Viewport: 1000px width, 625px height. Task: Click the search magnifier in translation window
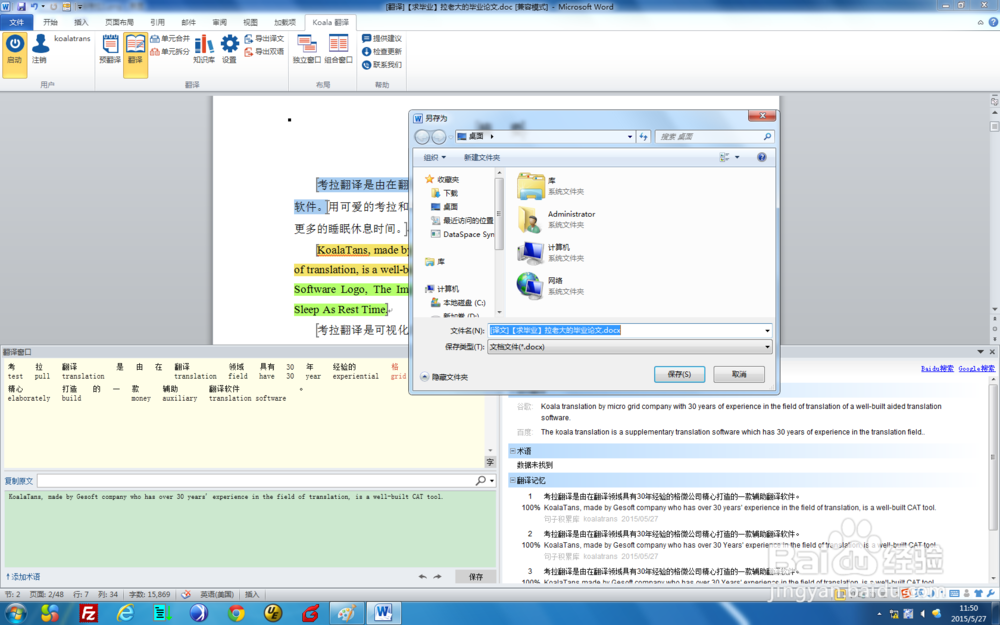(x=481, y=480)
